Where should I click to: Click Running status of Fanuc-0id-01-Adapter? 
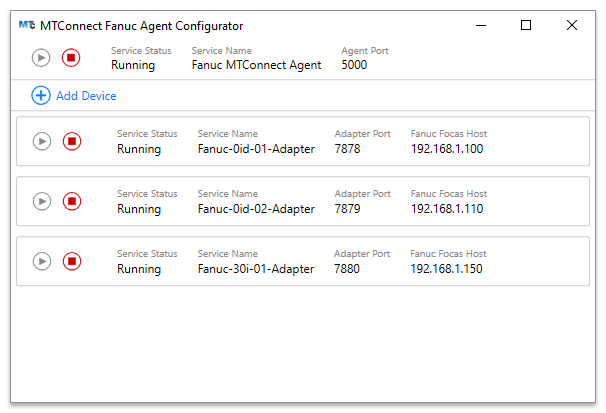tap(139, 150)
